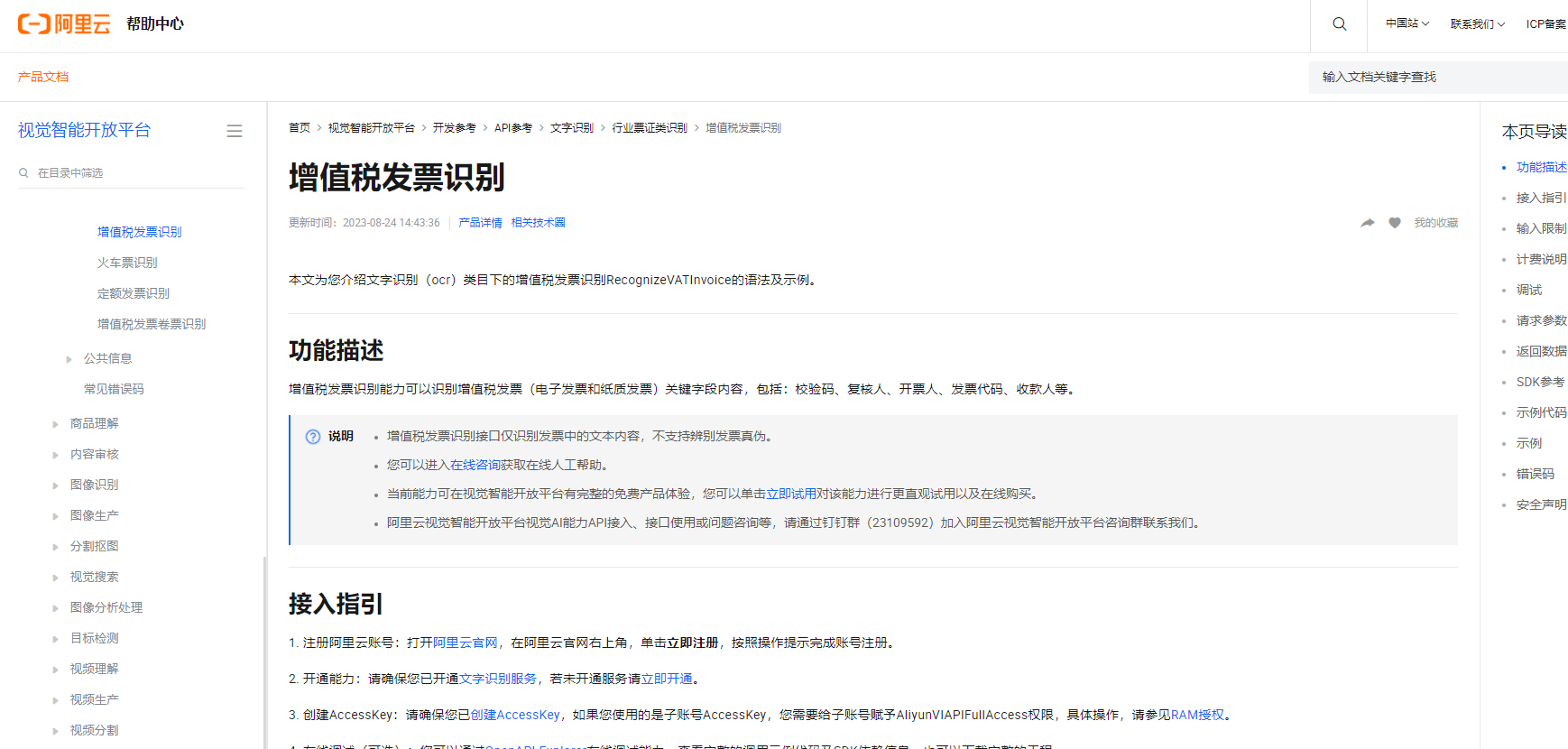
Task: Jump to 功能描述 in page guide
Action: coord(1542,168)
